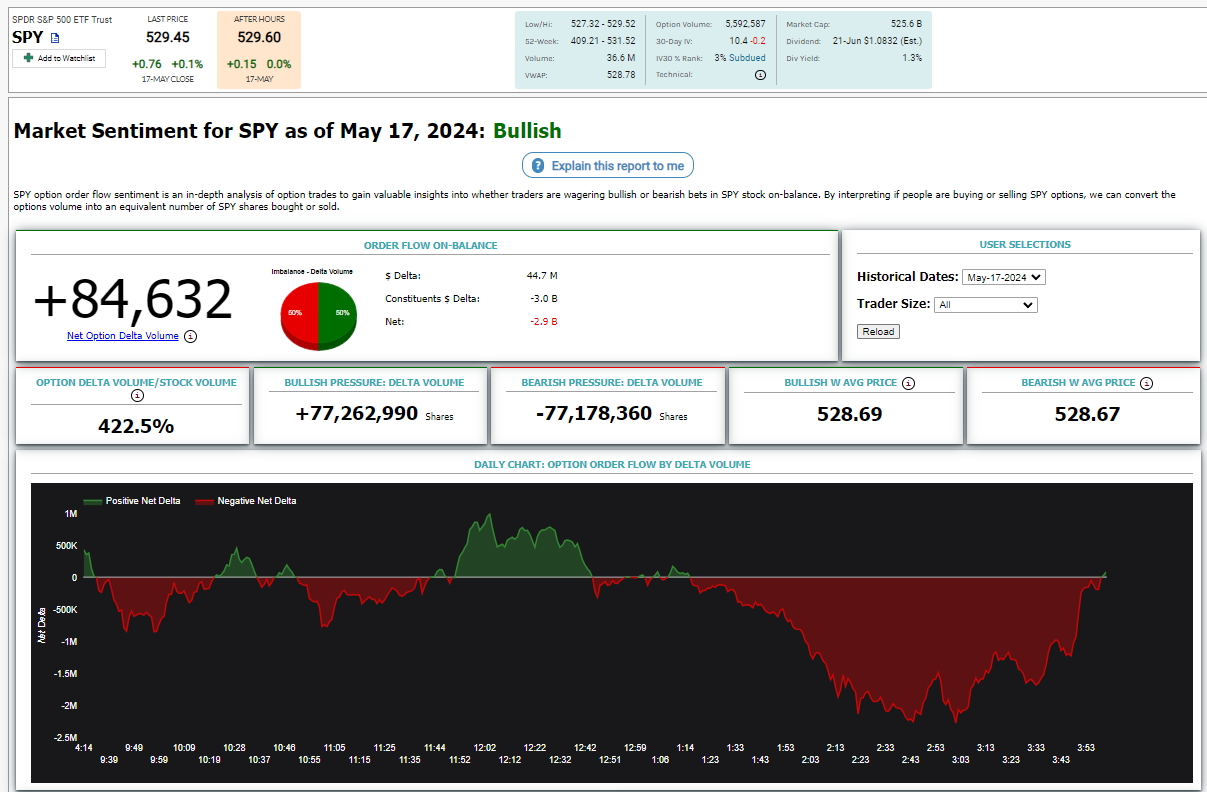1207x792 pixels.
Task: Open info icon under Option Delta Volume/Stock Volume
Action: [x=137, y=395]
